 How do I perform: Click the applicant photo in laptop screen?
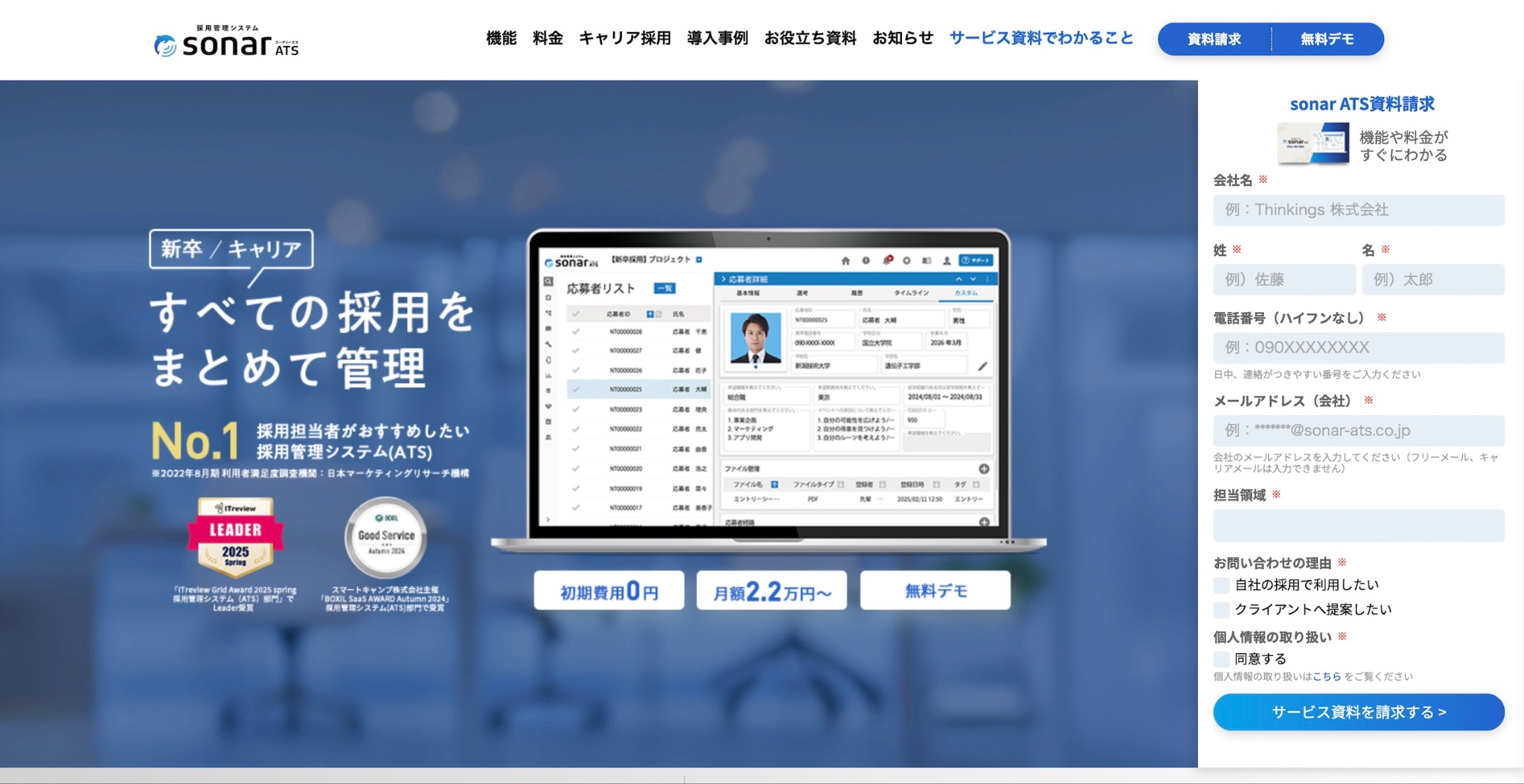755,338
